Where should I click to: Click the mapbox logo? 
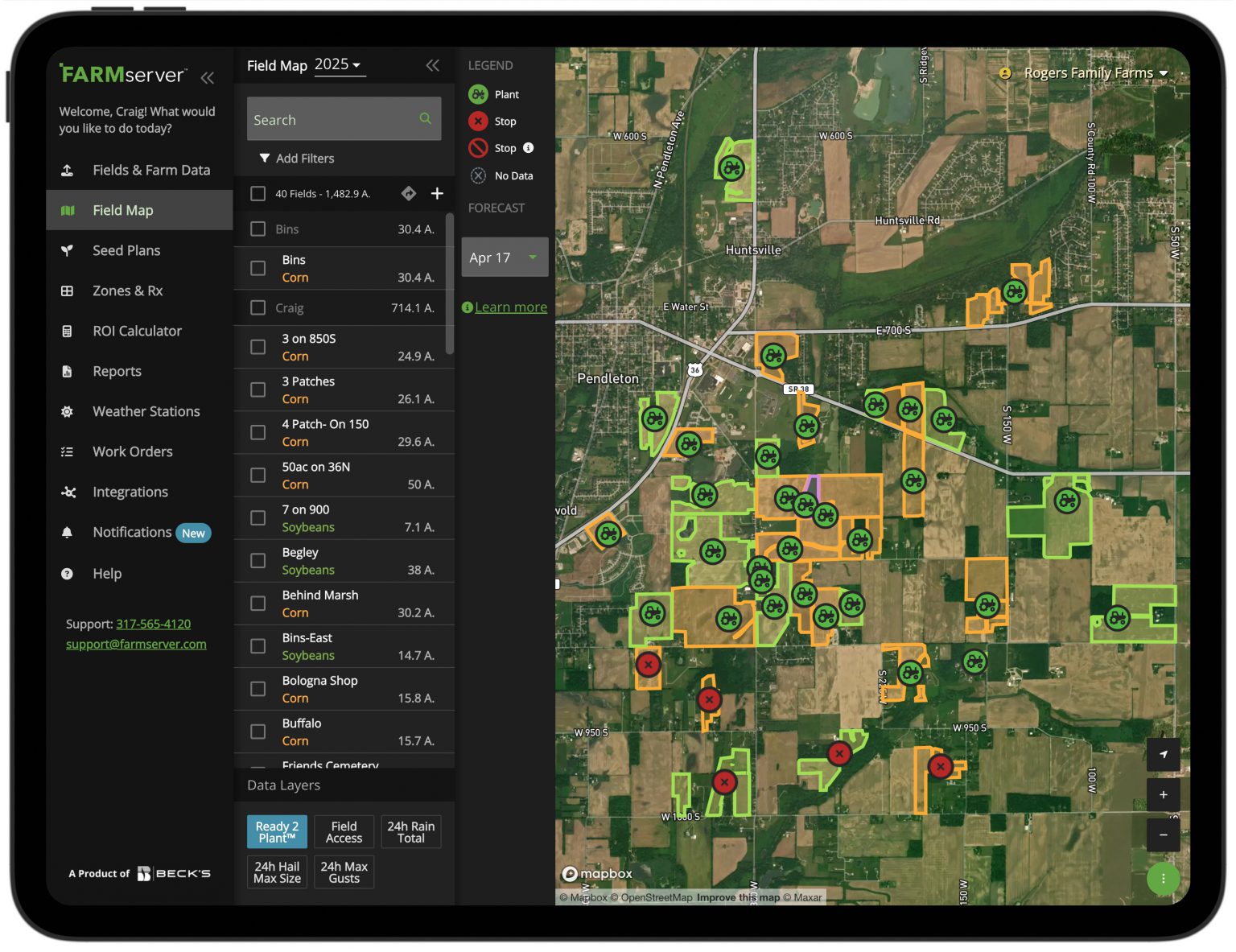pyautogui.click(x=597, y=874)
